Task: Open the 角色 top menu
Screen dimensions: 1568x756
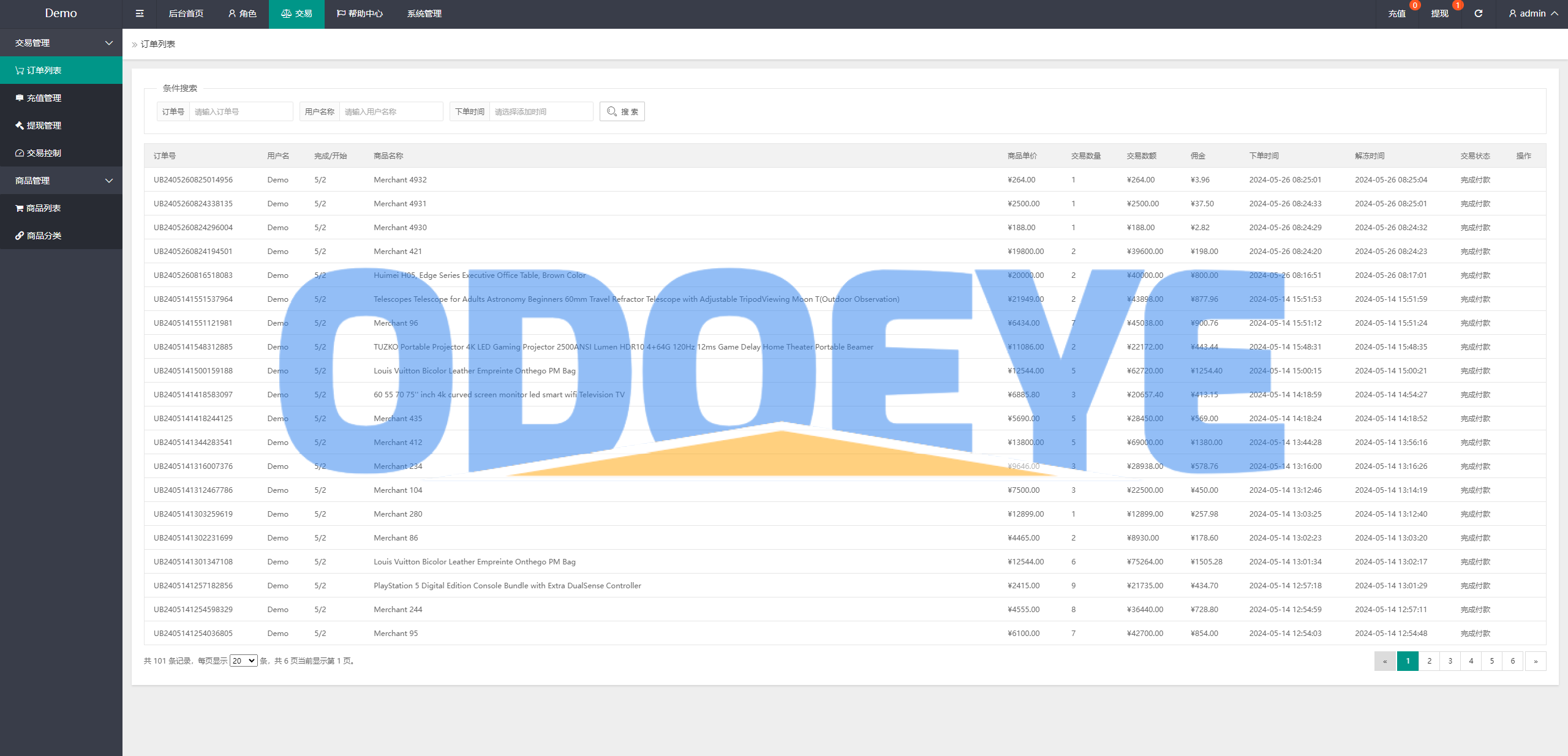Action: point(242,13)
